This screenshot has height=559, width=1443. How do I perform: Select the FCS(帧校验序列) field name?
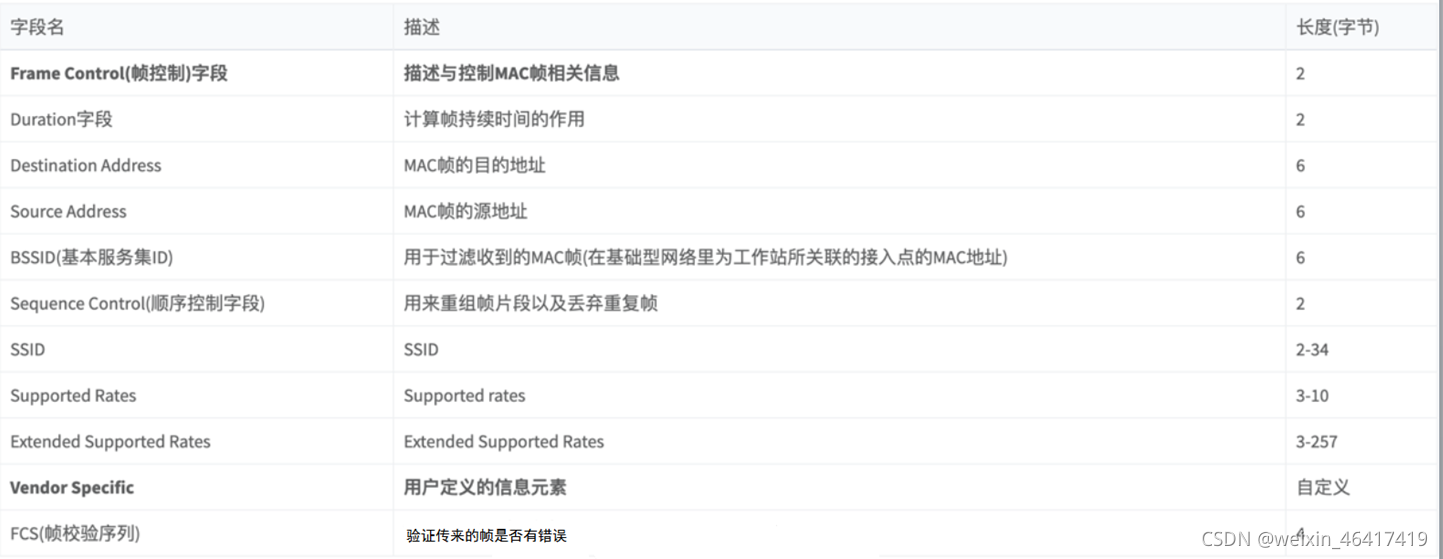(75, 533)
